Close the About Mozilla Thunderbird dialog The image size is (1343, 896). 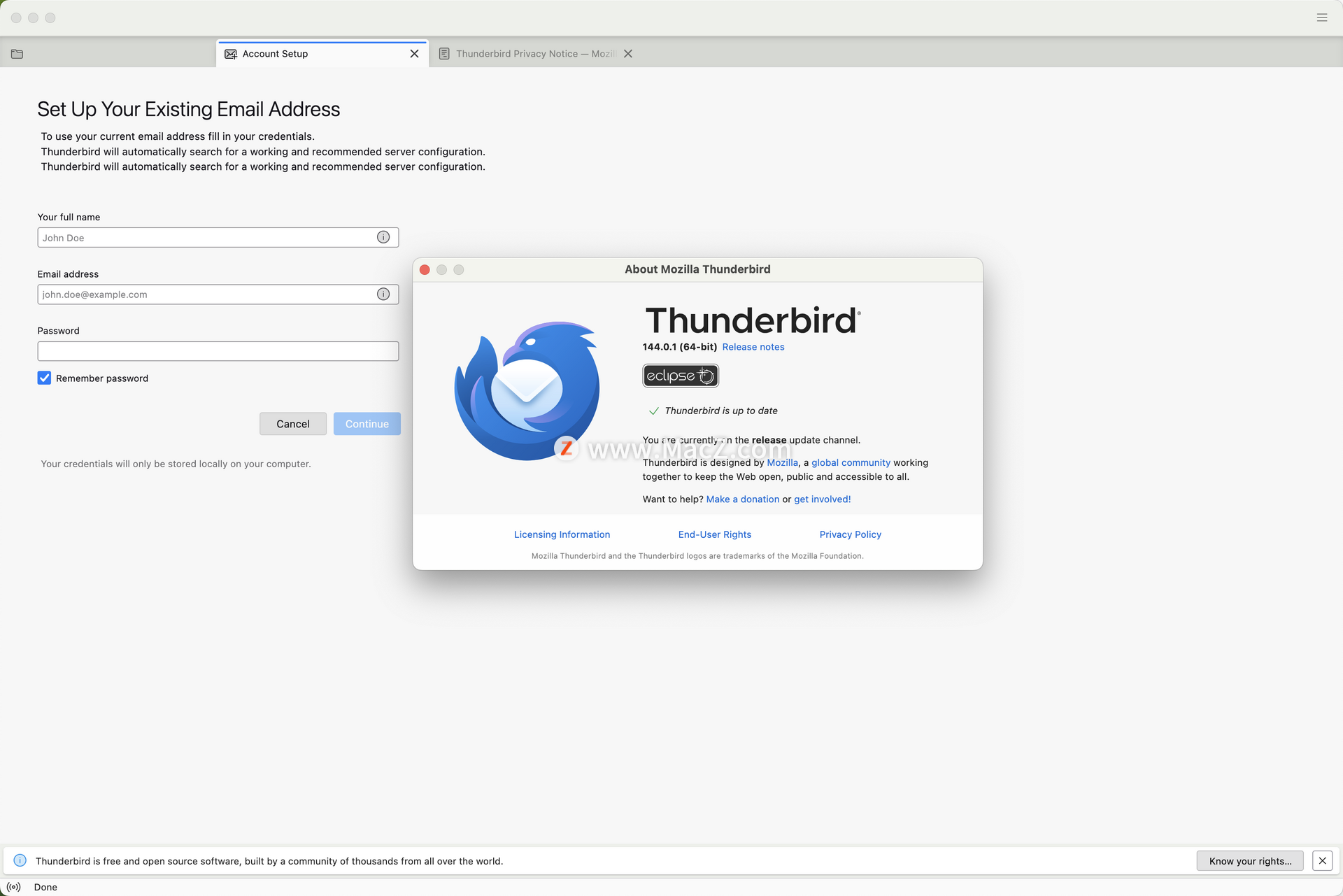(x=425, y=270)
